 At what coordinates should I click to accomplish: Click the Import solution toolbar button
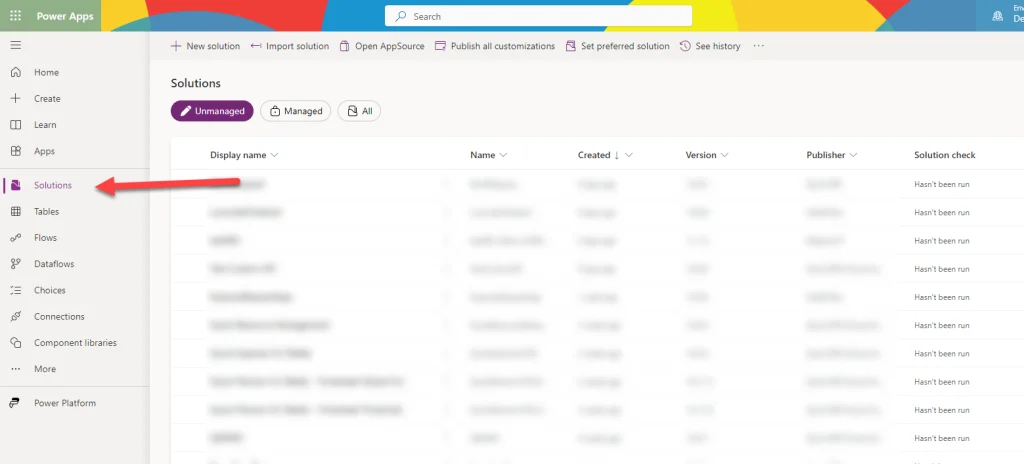point(290,46)
